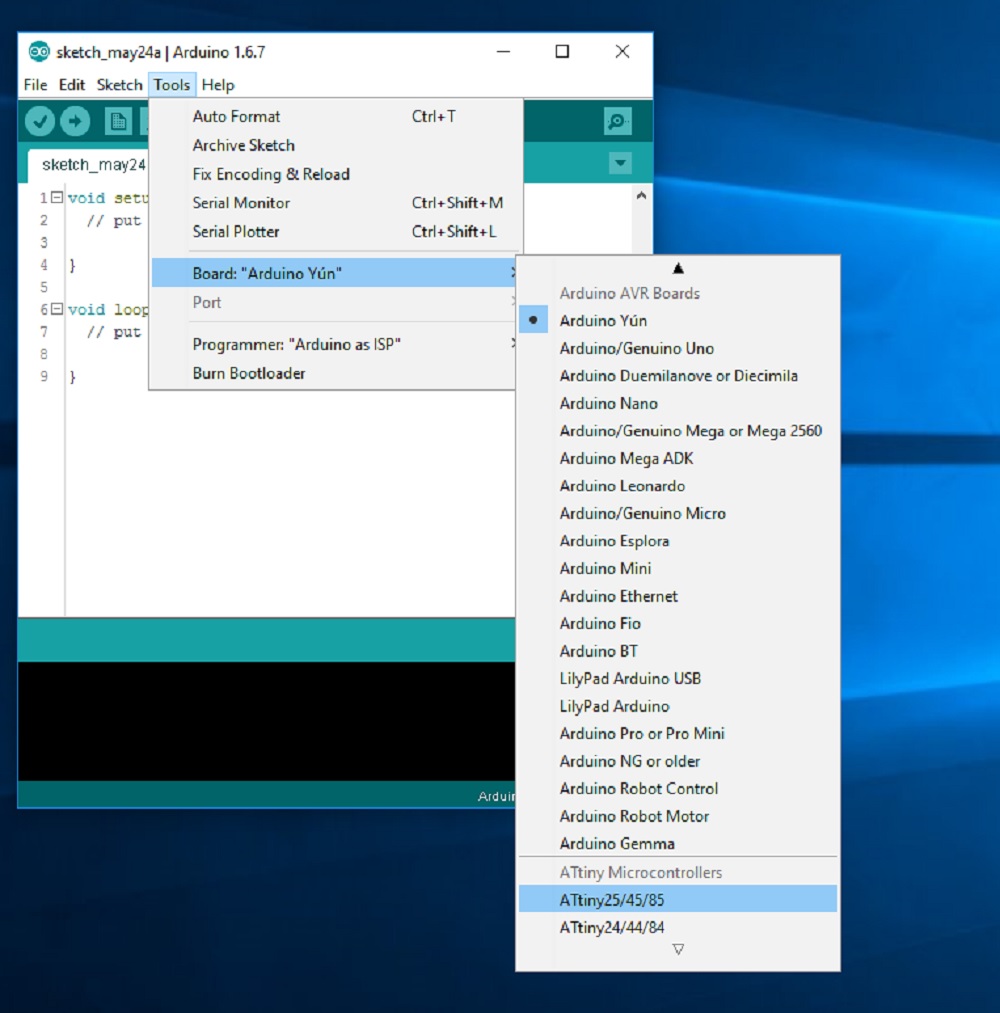This screenshot has height=1013, width=1000.
Task: Select LilyPad Arduino USB board
Action: pos(678,678)
